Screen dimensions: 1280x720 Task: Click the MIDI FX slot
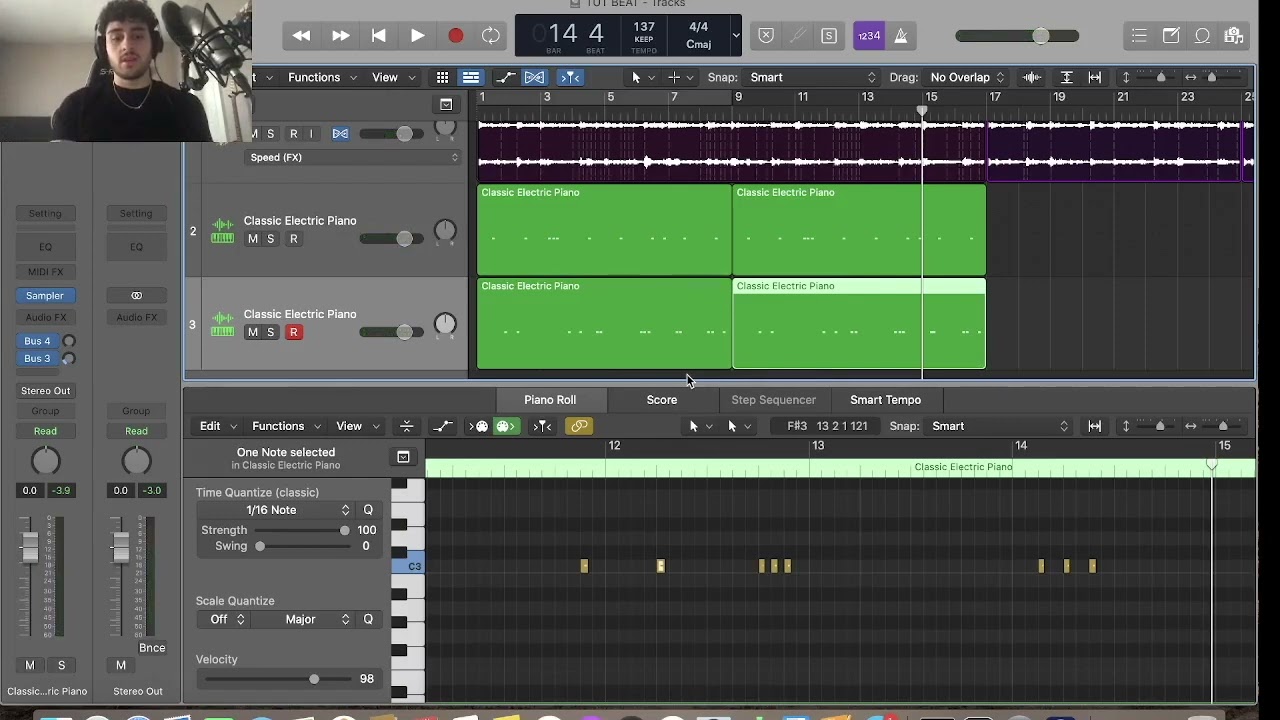[x=45, y=272]
